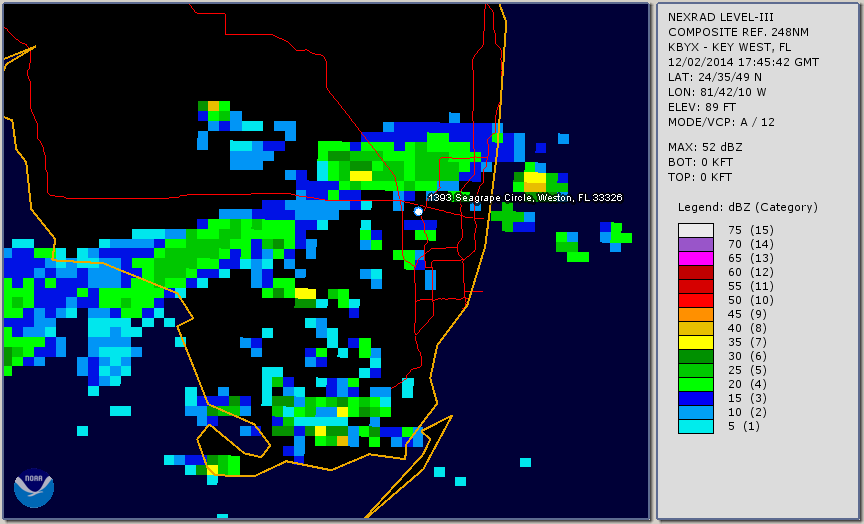The height and width of the screenshot is (524, 864).
Task: Click the 35 (7) legend label
Action: [x=747, y=342]
